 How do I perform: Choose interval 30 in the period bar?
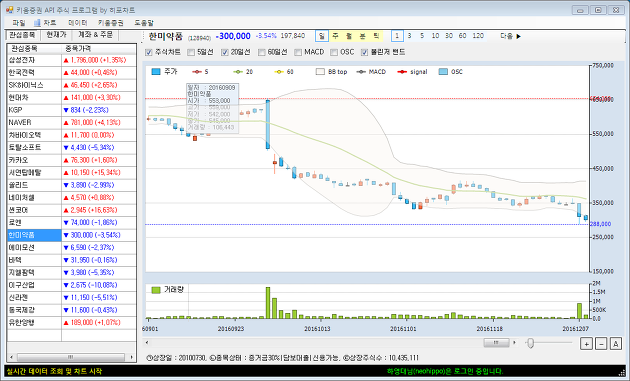(449, 36)
